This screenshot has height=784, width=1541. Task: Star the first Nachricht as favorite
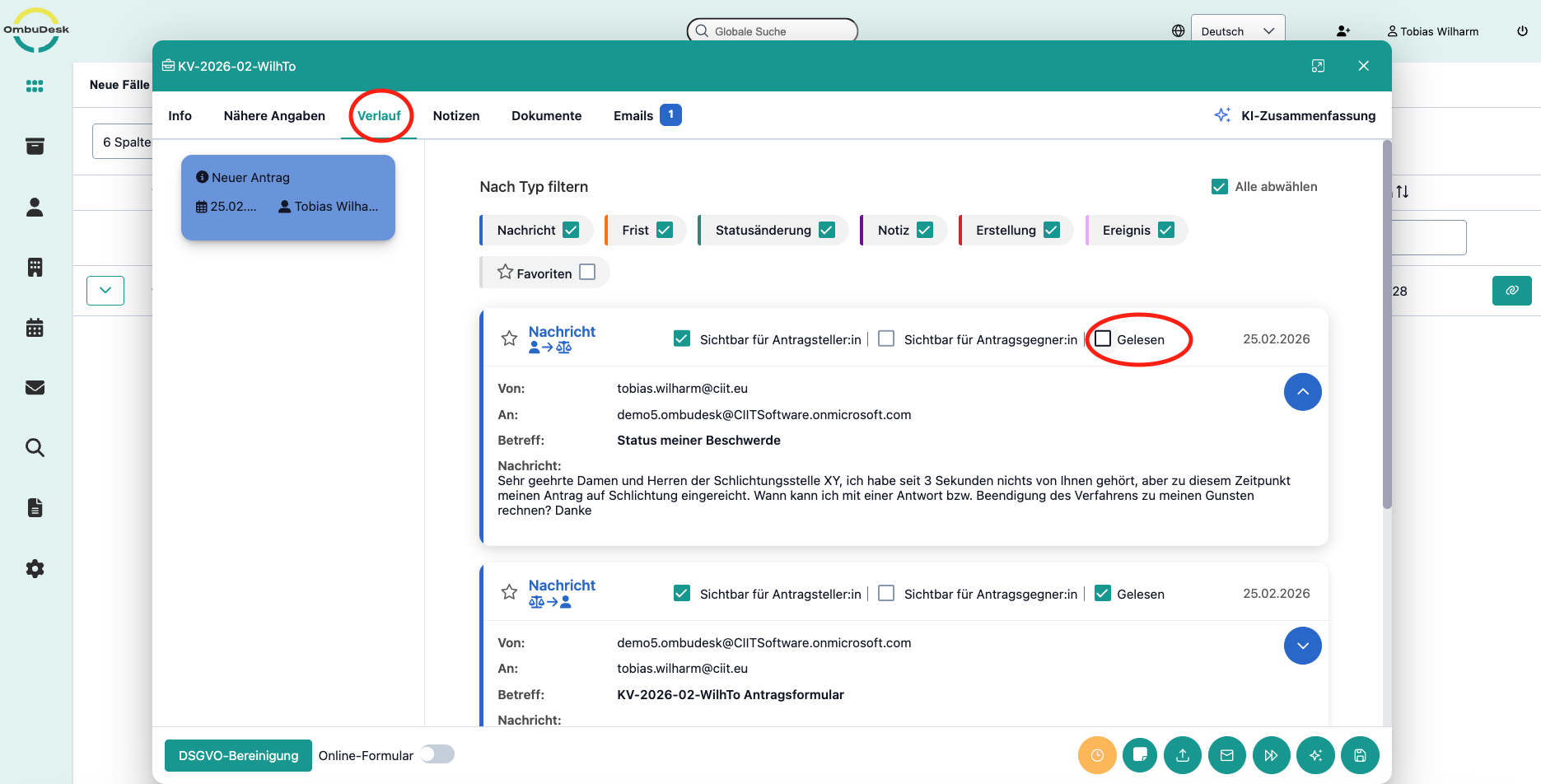[509, 338]
